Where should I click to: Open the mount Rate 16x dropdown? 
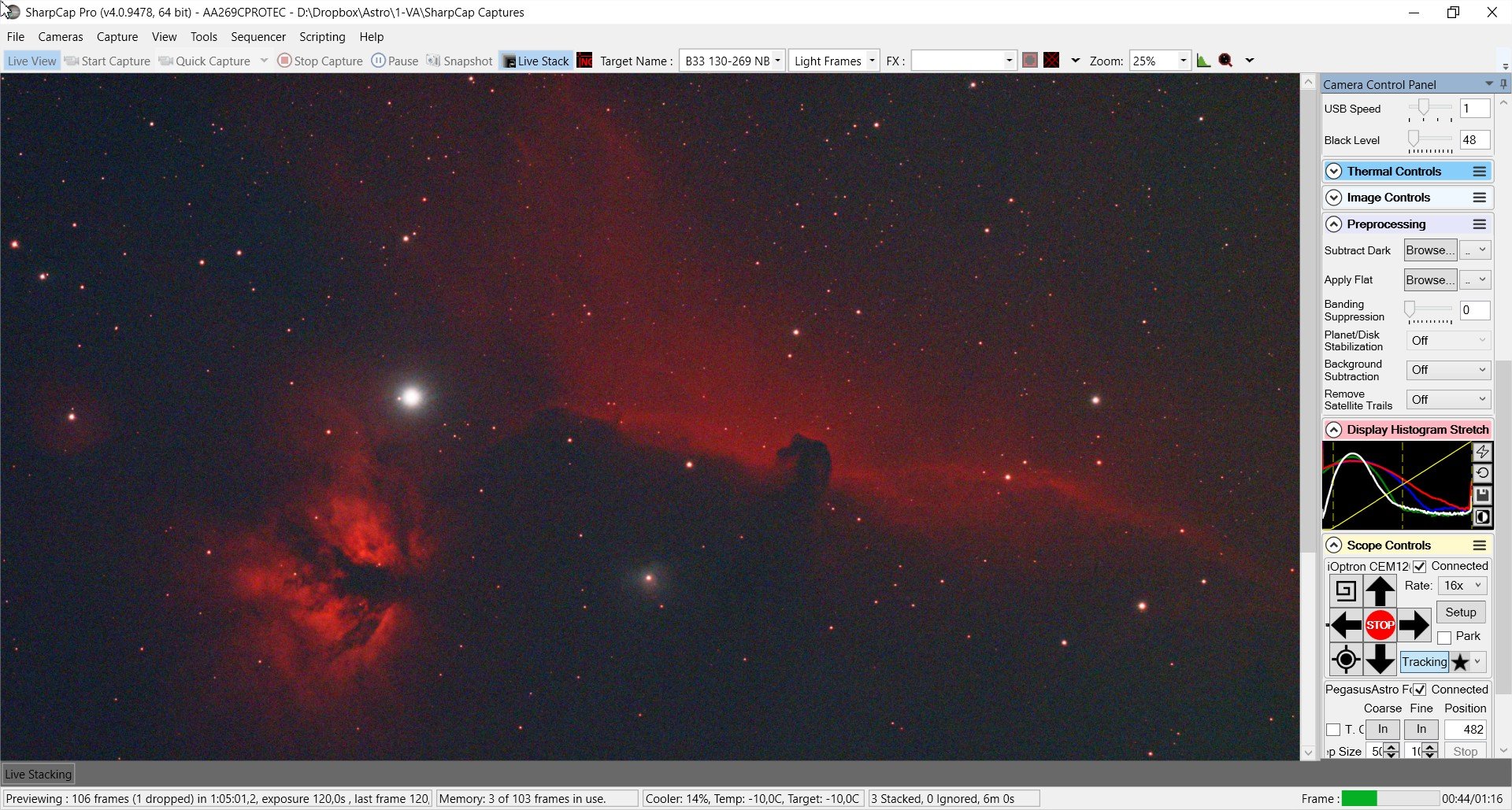click(x=1462, y=586)
